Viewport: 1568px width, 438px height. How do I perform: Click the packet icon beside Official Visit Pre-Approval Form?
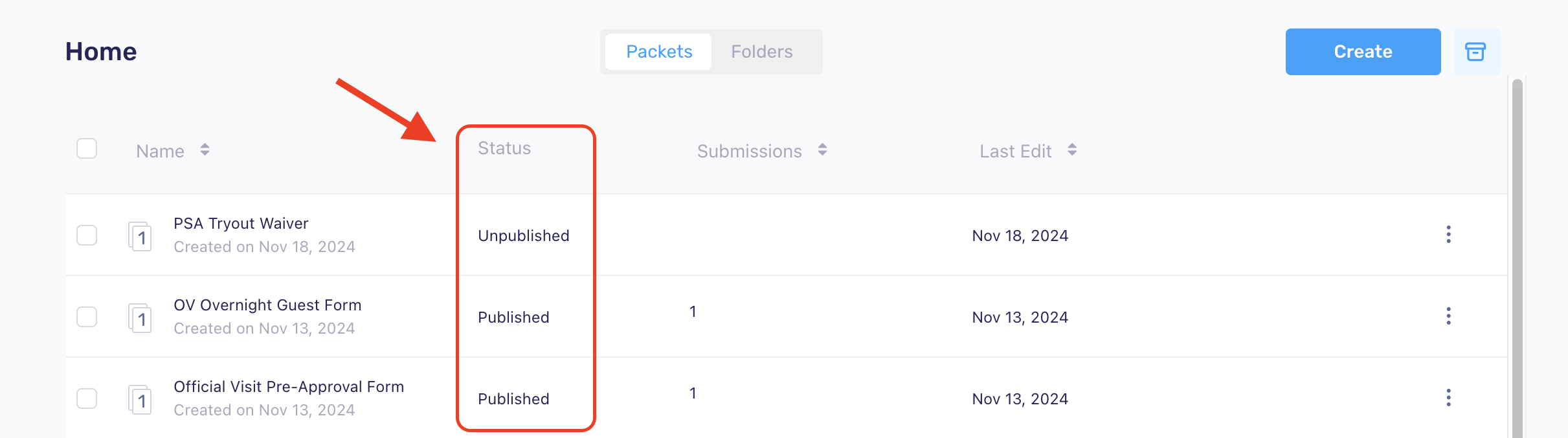click(x=140, y=399)
